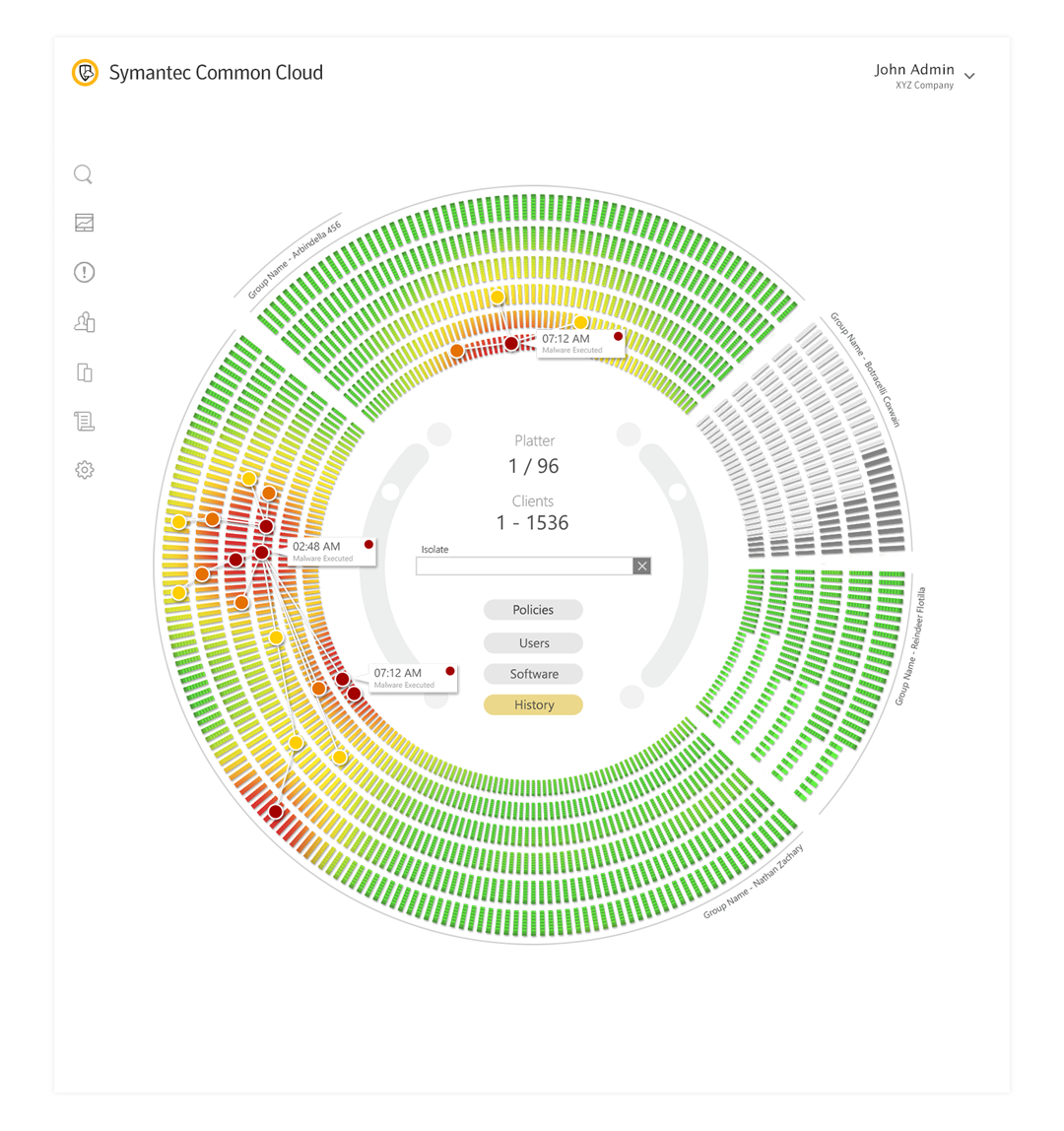Select the Software view button
The width and height of the screenshot is (1064, 1131).
(x=533, y=674)
